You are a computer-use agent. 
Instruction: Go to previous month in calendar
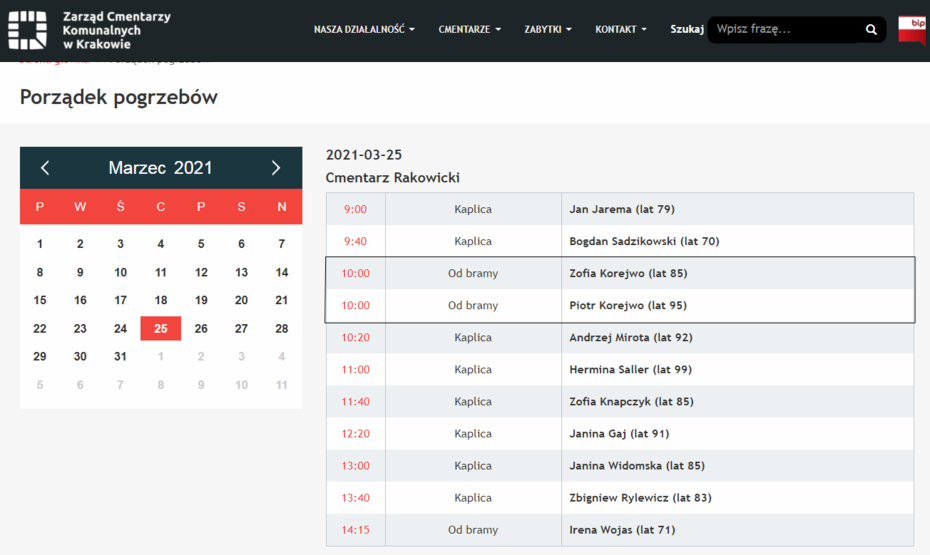45,168
